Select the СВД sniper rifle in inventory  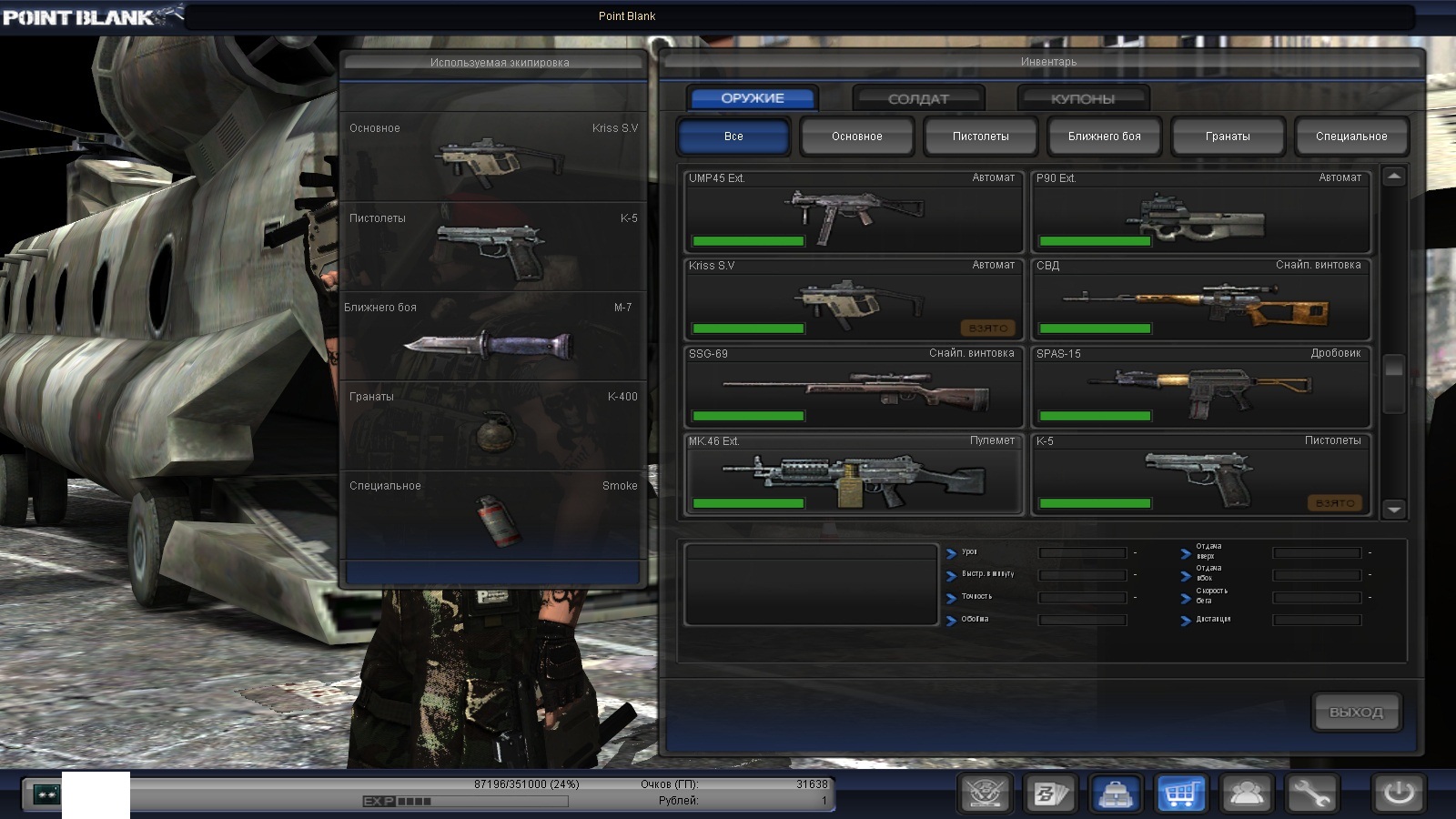pyautogui.click(x=1201, y=299)
